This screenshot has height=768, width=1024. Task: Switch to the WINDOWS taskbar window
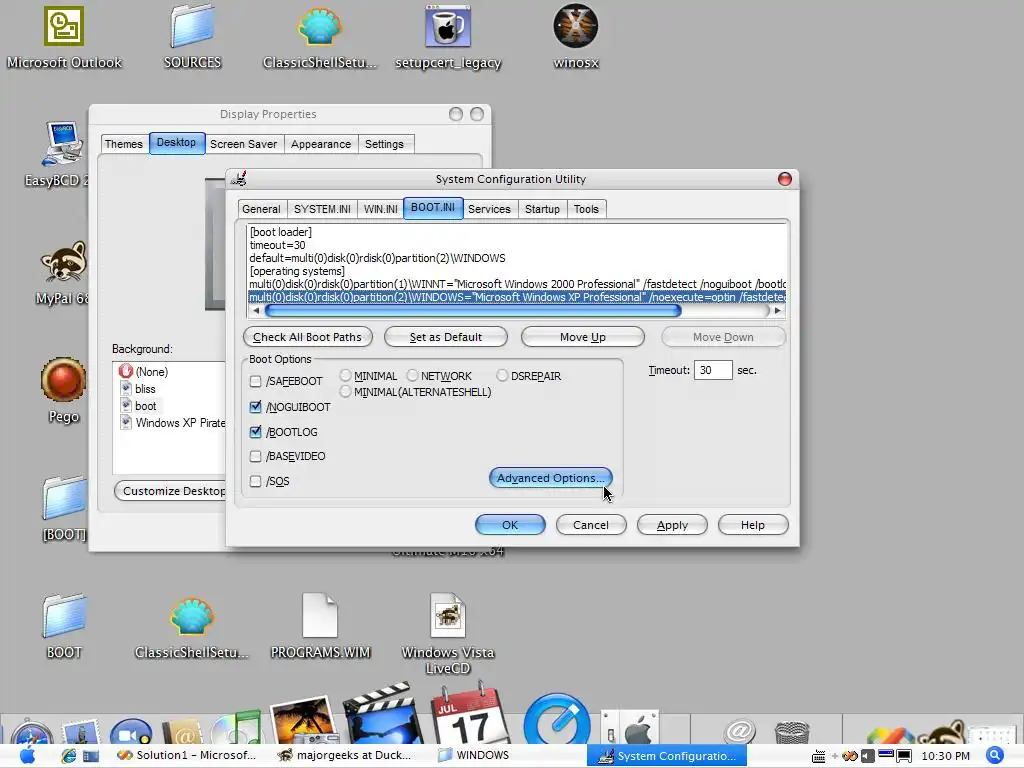473,756
